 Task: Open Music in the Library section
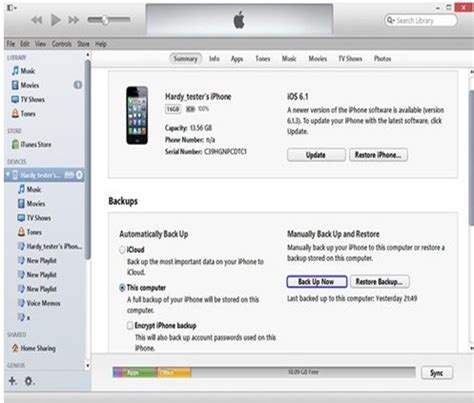[23, 71]
